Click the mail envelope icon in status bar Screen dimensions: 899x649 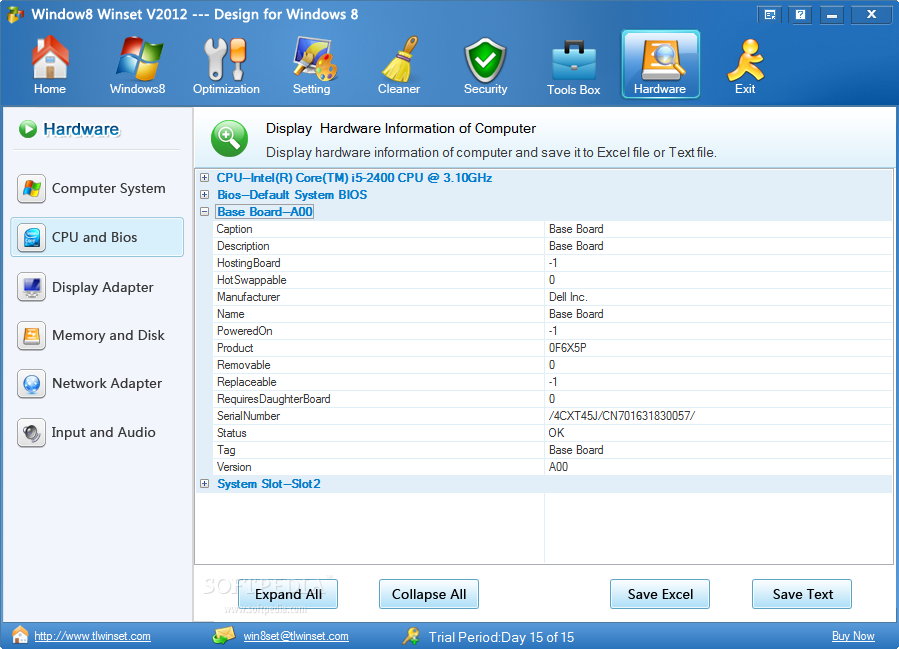coord(223,635)
